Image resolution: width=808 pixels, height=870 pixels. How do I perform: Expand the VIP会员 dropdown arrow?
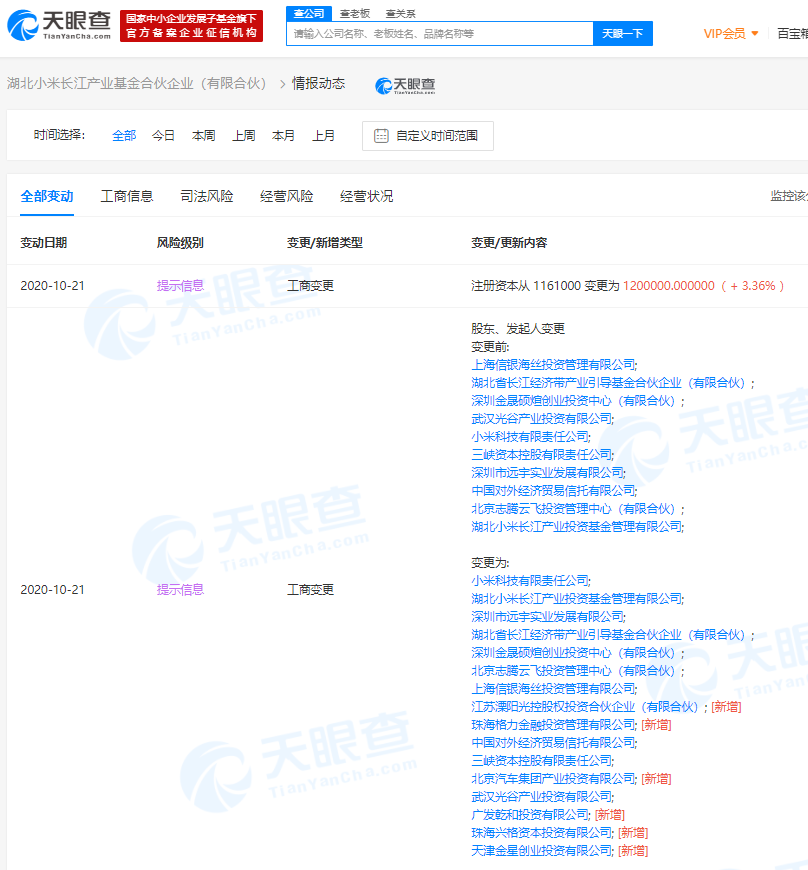(755, 34)
